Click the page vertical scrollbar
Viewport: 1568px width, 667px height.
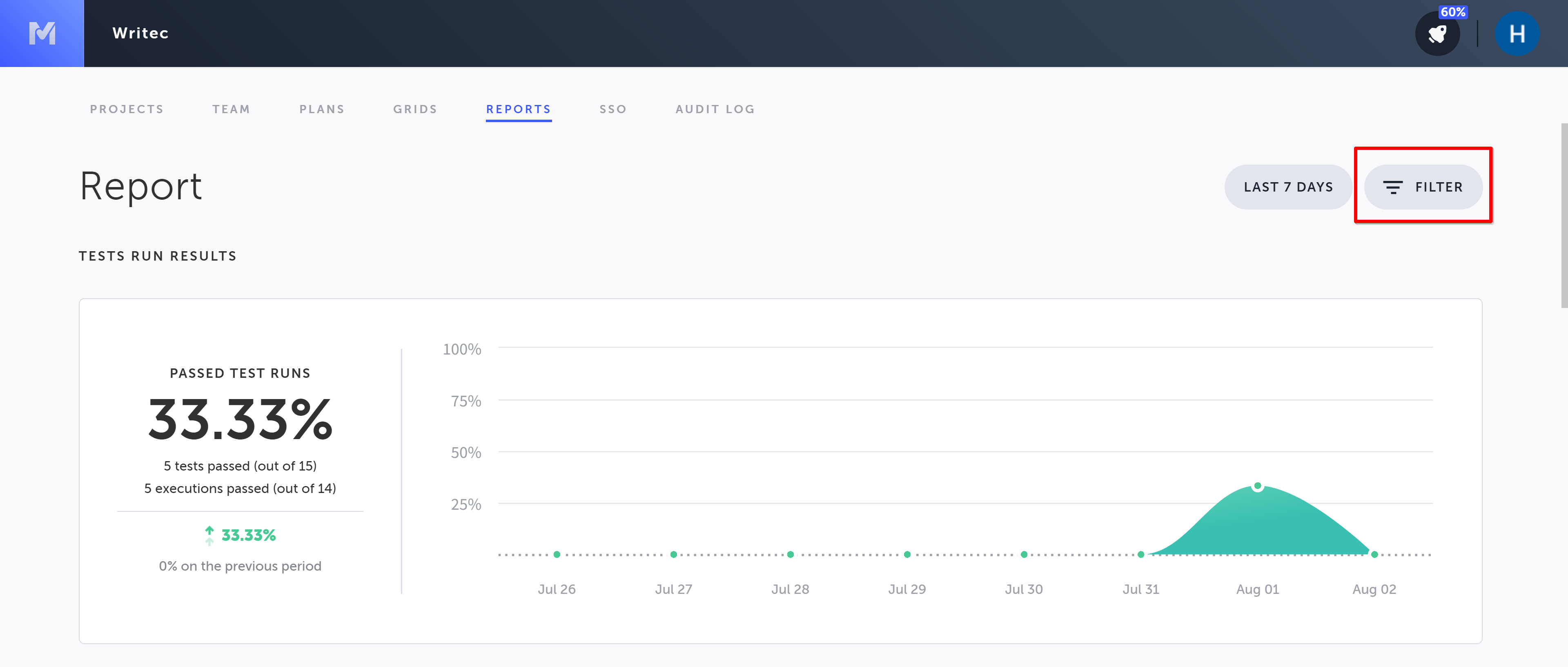(x=1564, y=216)
